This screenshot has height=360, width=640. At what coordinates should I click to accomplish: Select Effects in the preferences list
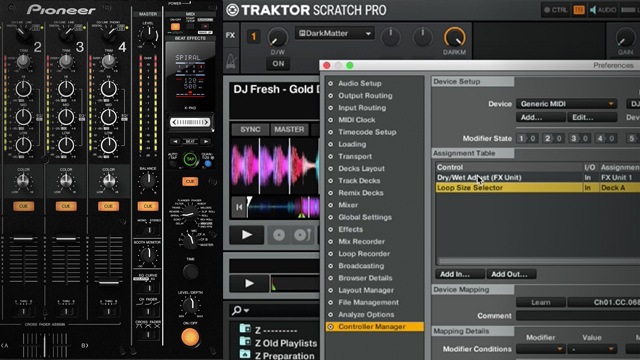click(350, 229)
